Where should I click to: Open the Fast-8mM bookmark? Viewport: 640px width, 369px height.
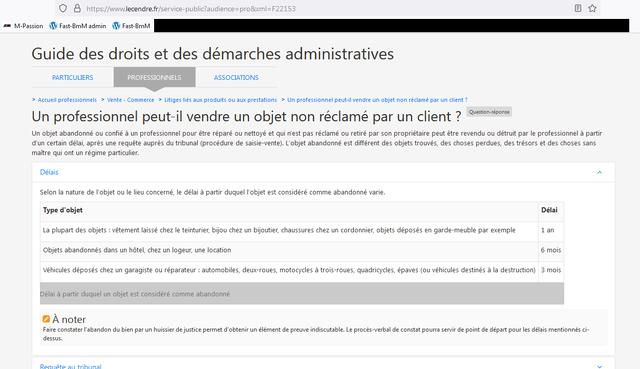(131, 26)
